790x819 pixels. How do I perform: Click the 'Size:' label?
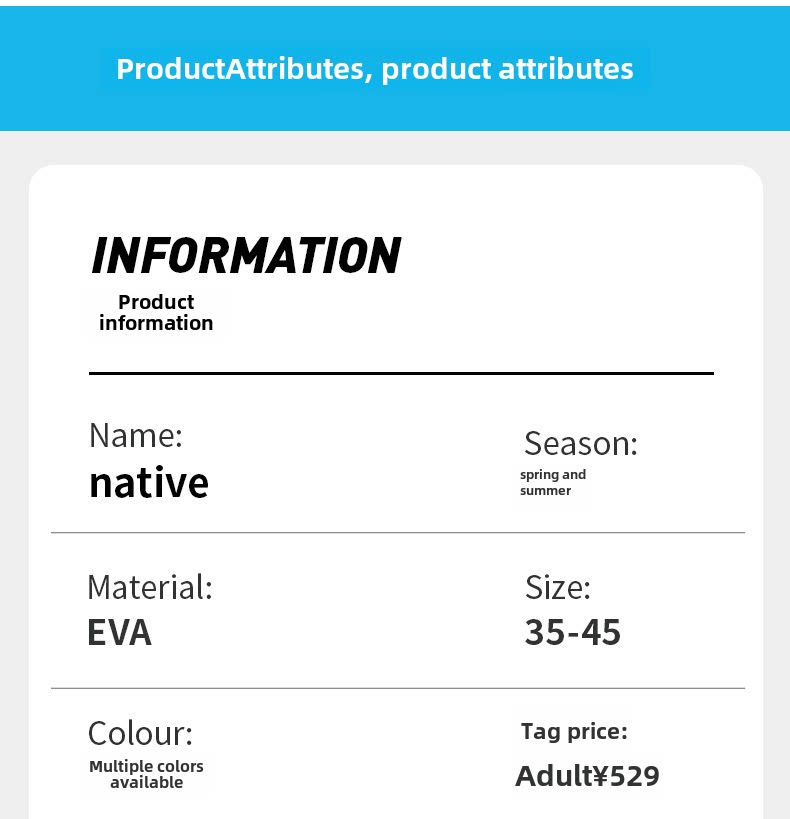coord(557,587)
